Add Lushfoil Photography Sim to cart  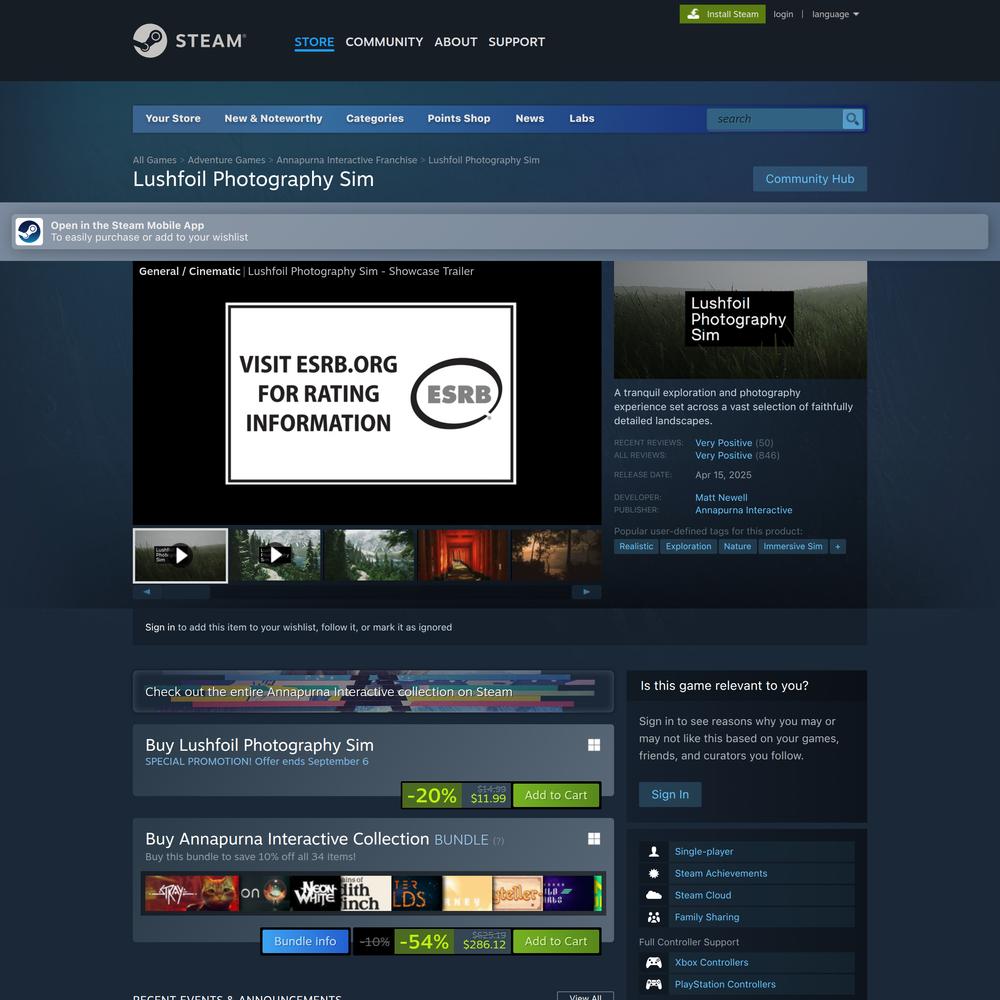click(x=555, y=795)
